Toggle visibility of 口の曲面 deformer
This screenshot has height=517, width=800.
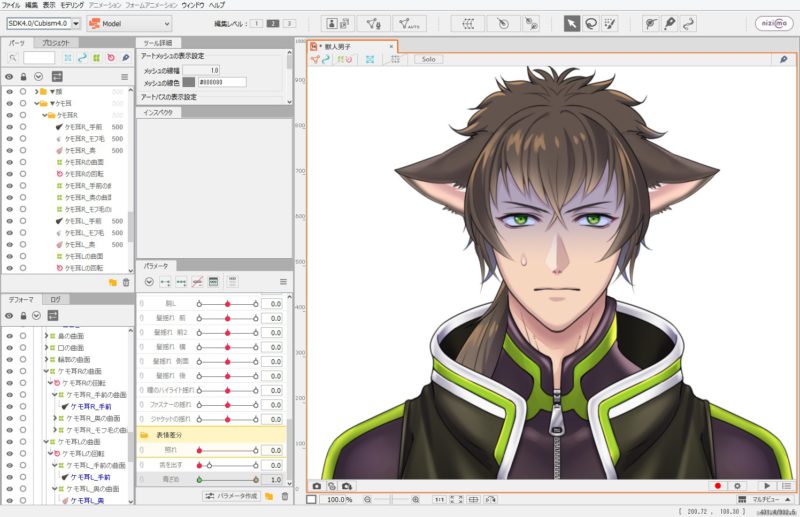pos(9,348)
